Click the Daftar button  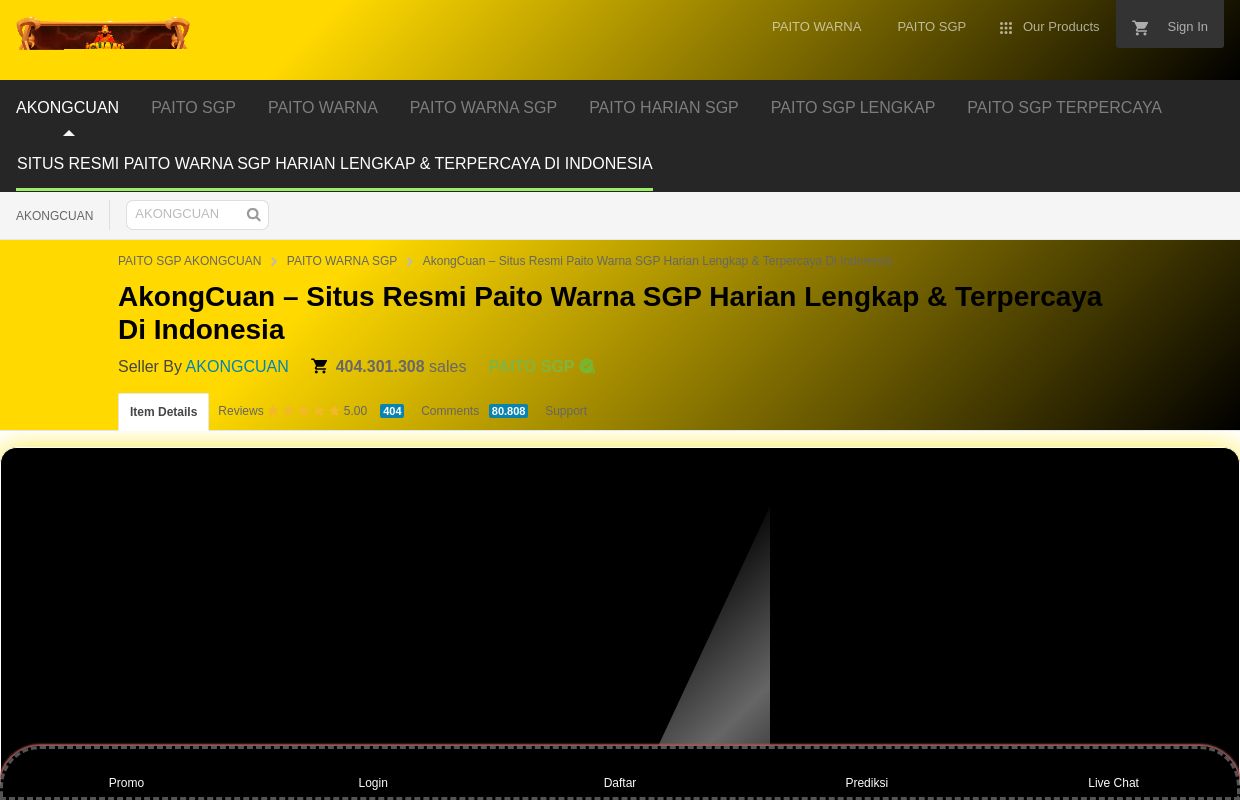pos(619,783)
